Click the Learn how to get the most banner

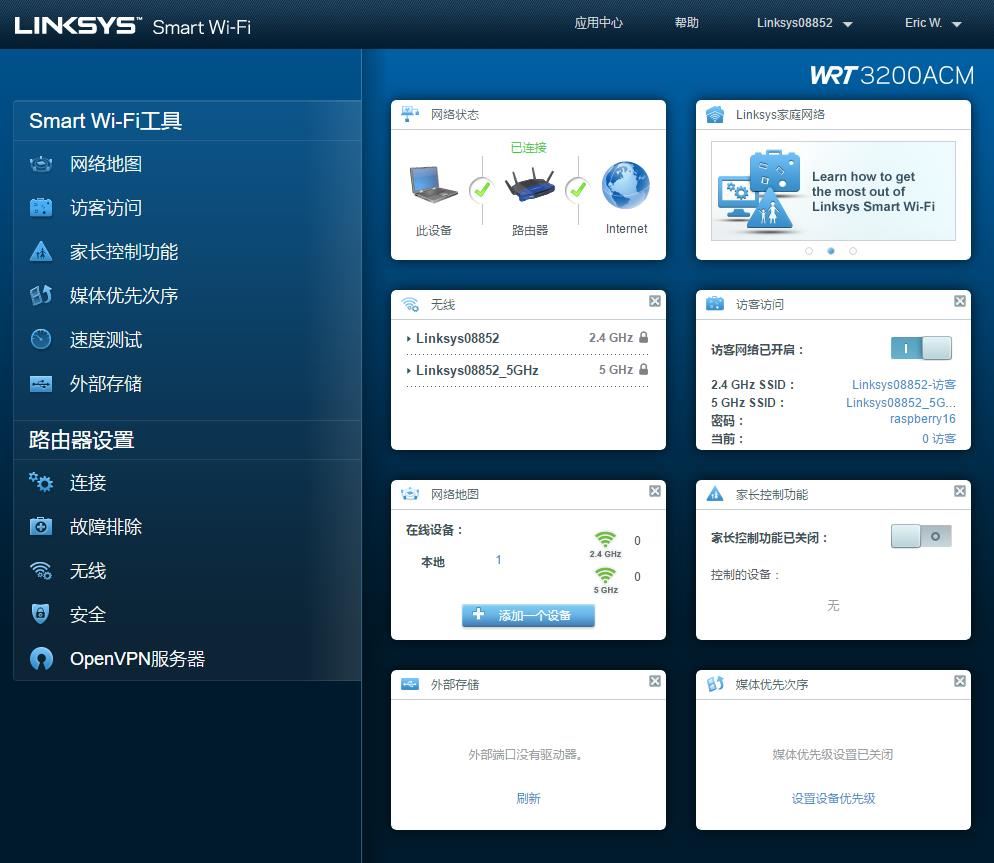pos(833,191)
